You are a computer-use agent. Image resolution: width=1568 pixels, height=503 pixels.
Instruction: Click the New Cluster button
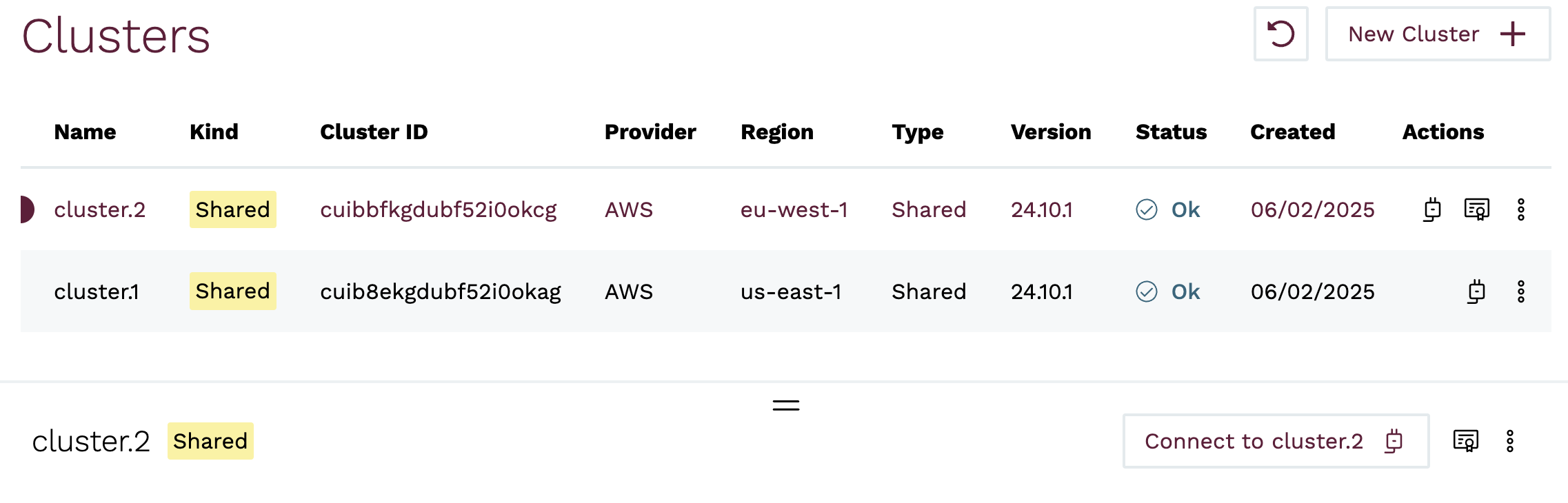point(1437,34)
